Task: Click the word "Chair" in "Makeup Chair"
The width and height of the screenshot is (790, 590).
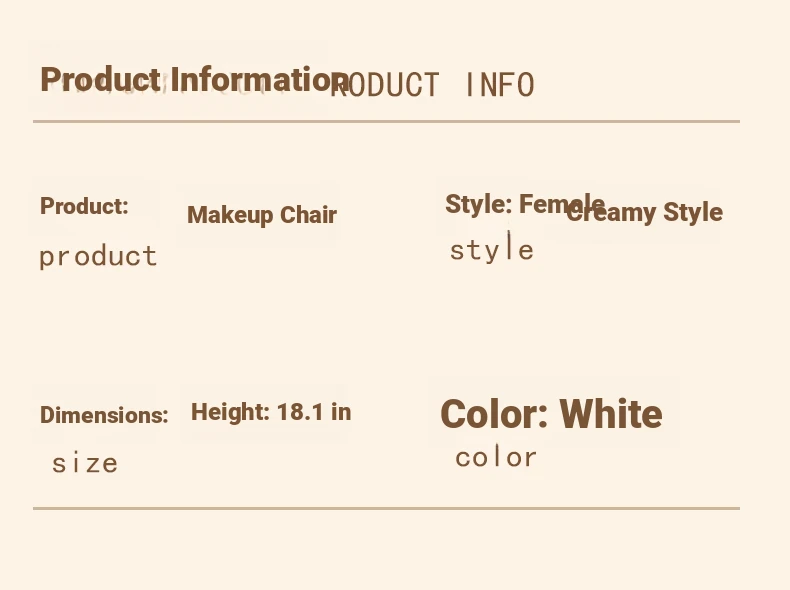Action: (x=308, y=215)
